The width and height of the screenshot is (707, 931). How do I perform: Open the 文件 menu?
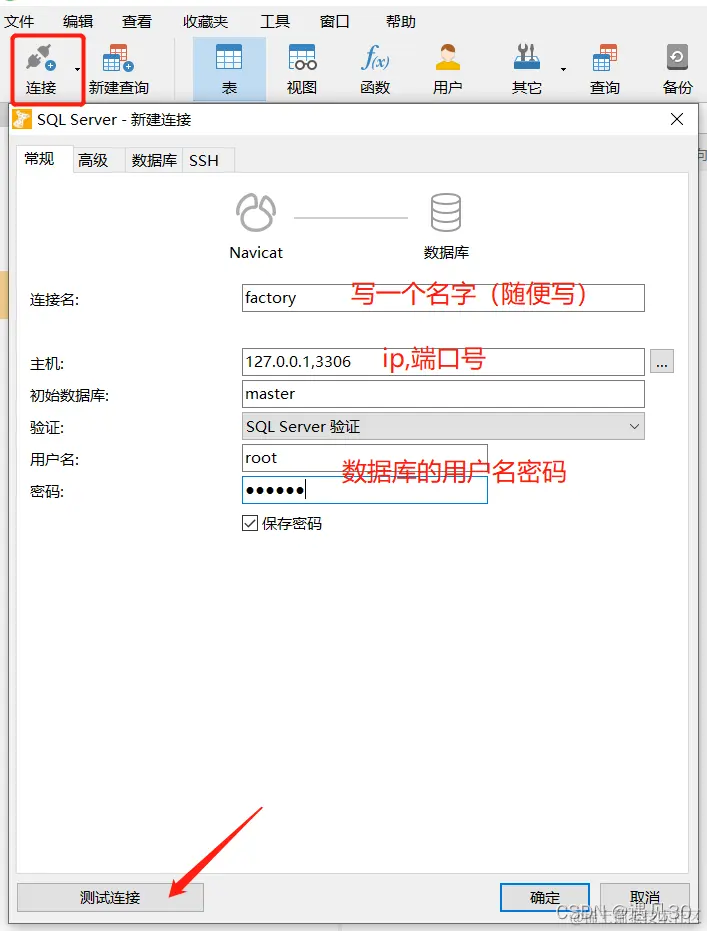19,22
